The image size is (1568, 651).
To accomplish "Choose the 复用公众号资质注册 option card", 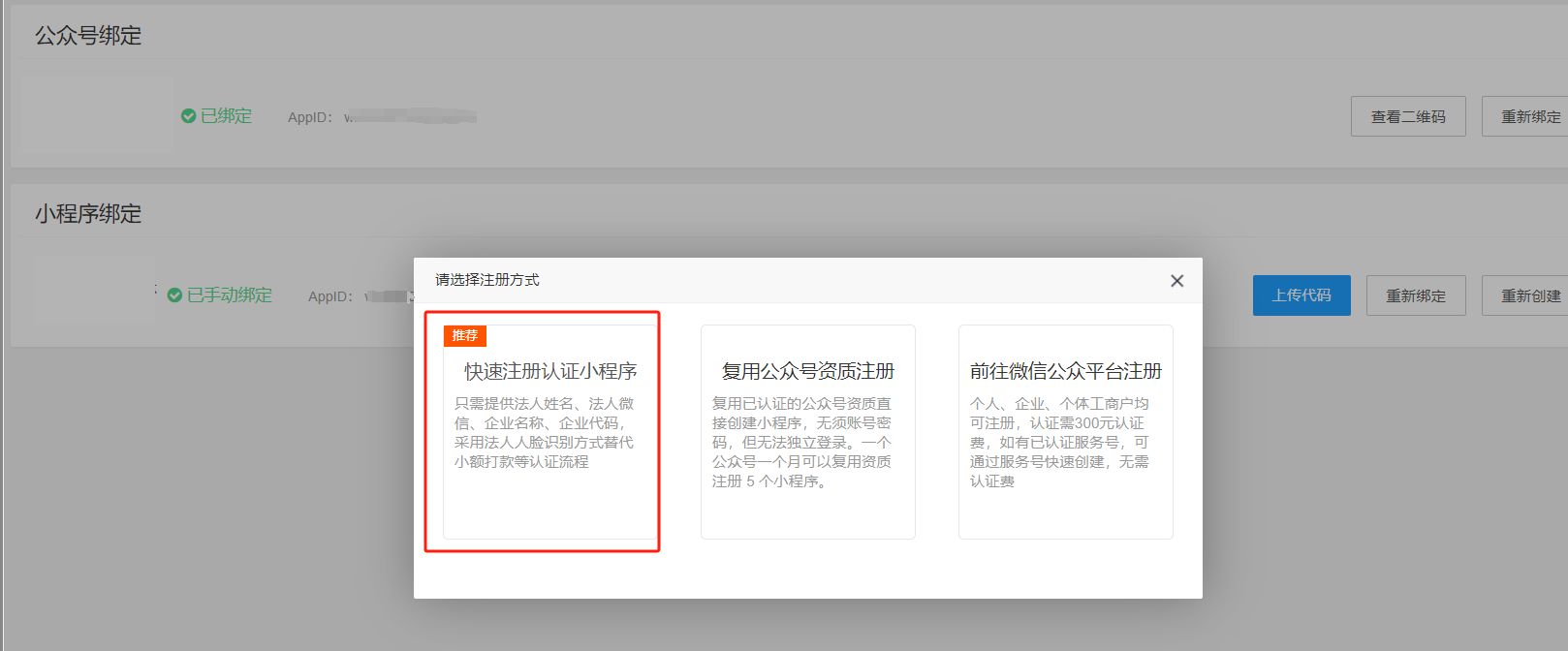I will tap(807, 431).
